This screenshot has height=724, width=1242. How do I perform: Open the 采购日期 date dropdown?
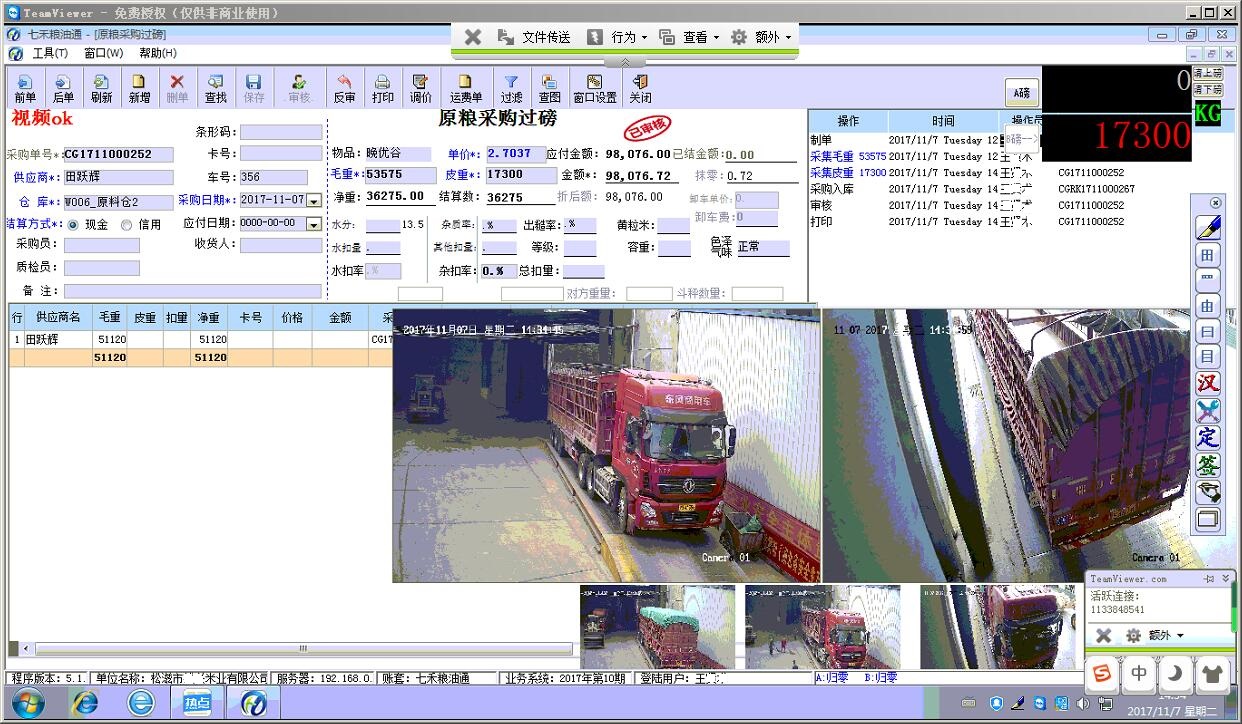point(314,200)
